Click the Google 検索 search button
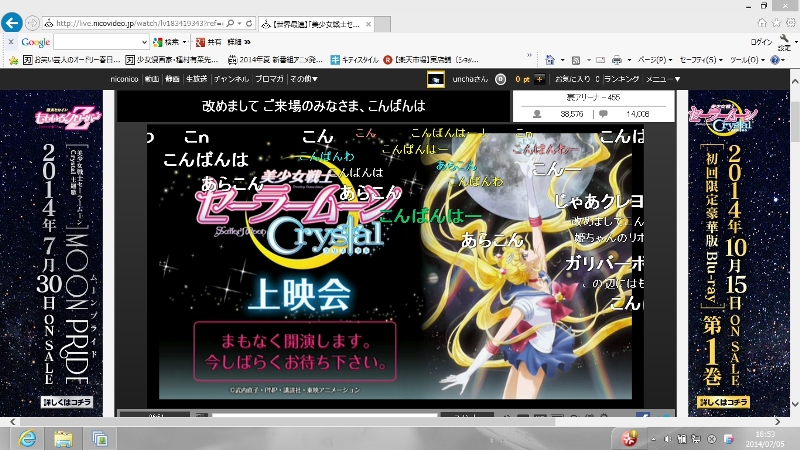 coord(167,42)
